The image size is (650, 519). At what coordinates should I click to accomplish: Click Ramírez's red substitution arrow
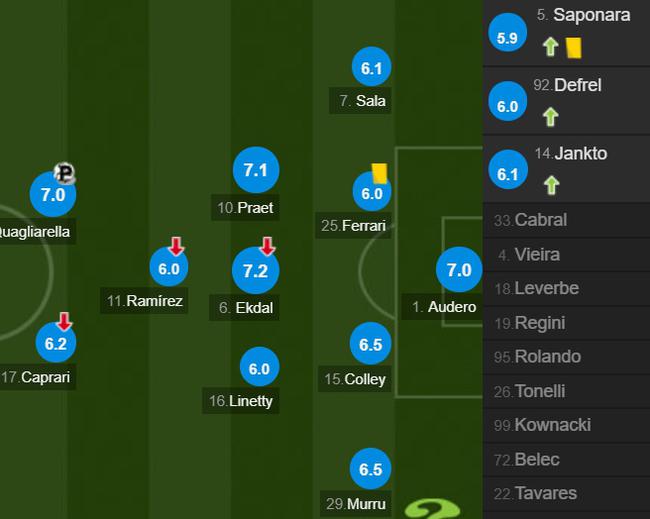coord(177,246)
